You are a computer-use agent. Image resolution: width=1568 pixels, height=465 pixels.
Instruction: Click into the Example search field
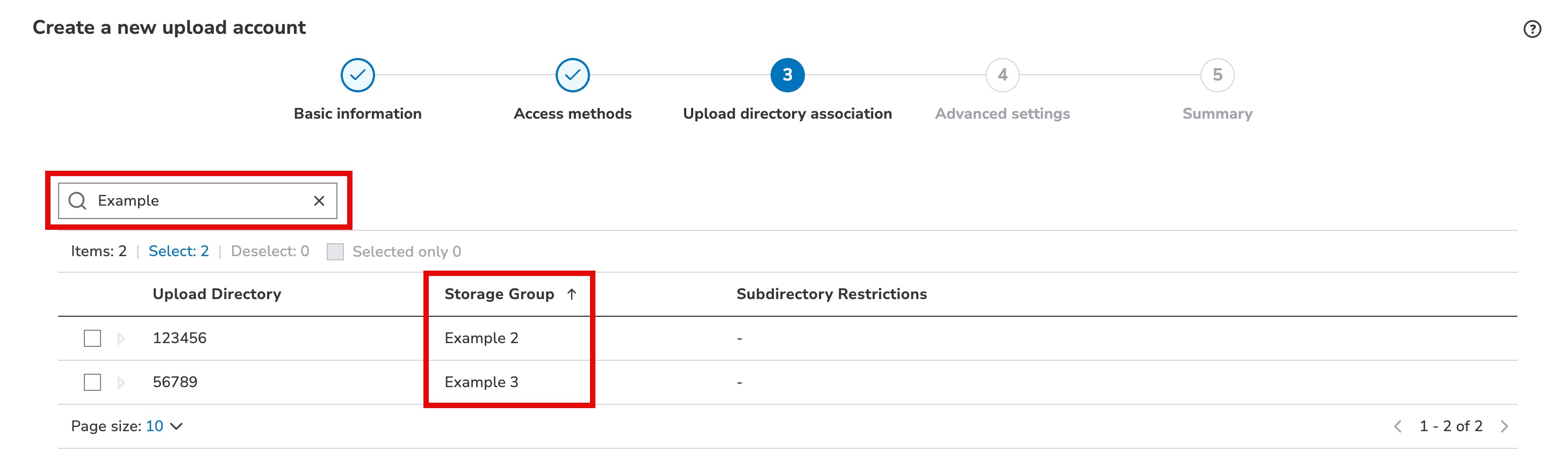pos(201,201)
